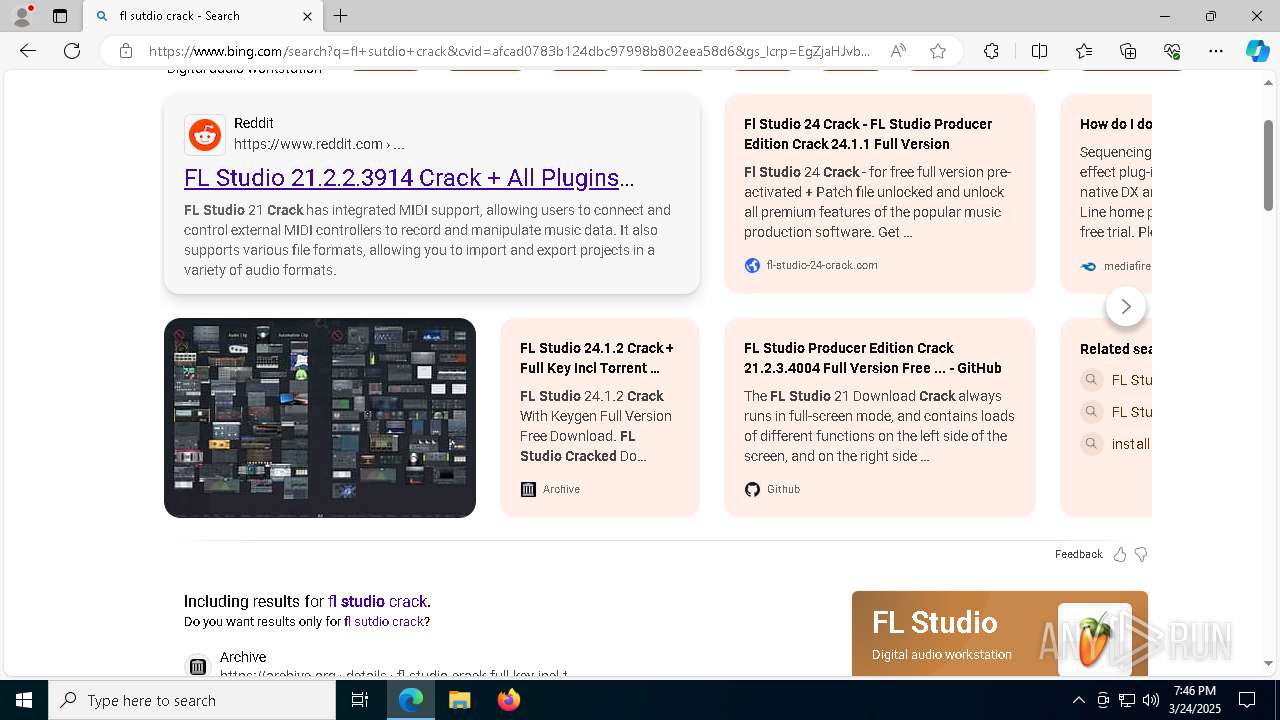Click the Reddit logo icon
This screenshot has height=720, width=1280.
click(x=205, y=135)
